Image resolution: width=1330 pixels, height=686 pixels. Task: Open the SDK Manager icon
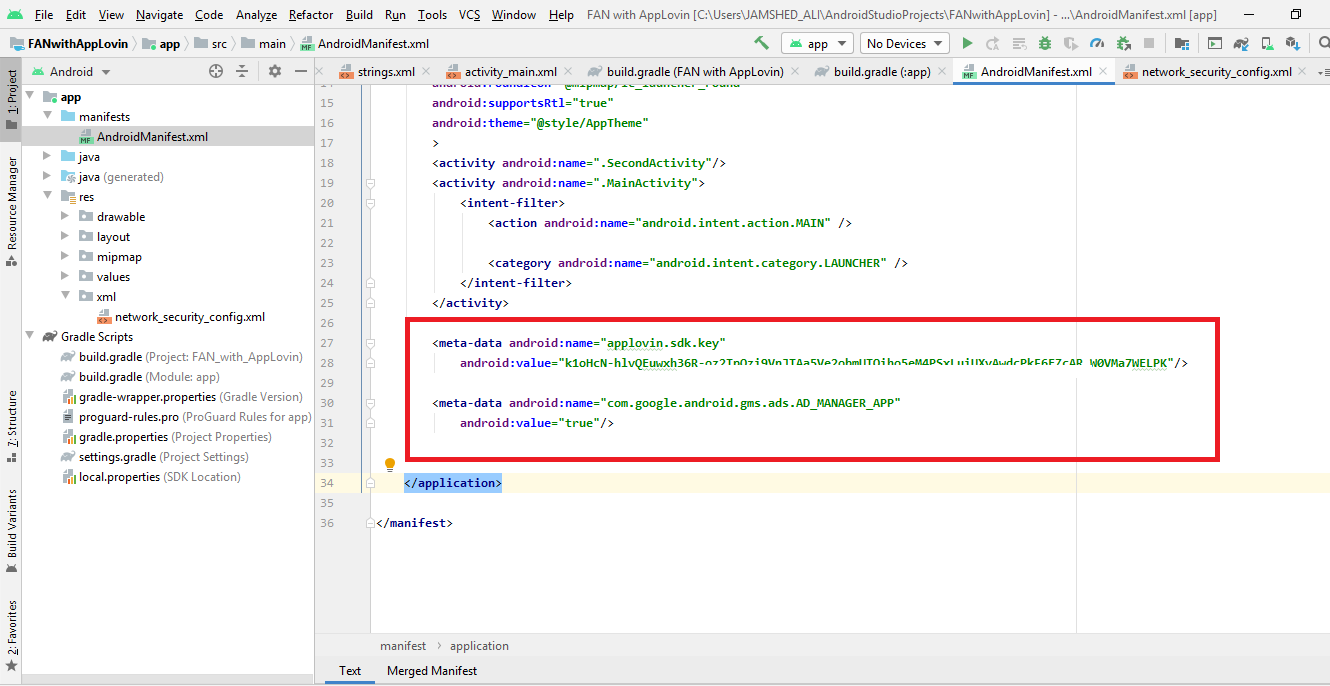[1293, 43]
